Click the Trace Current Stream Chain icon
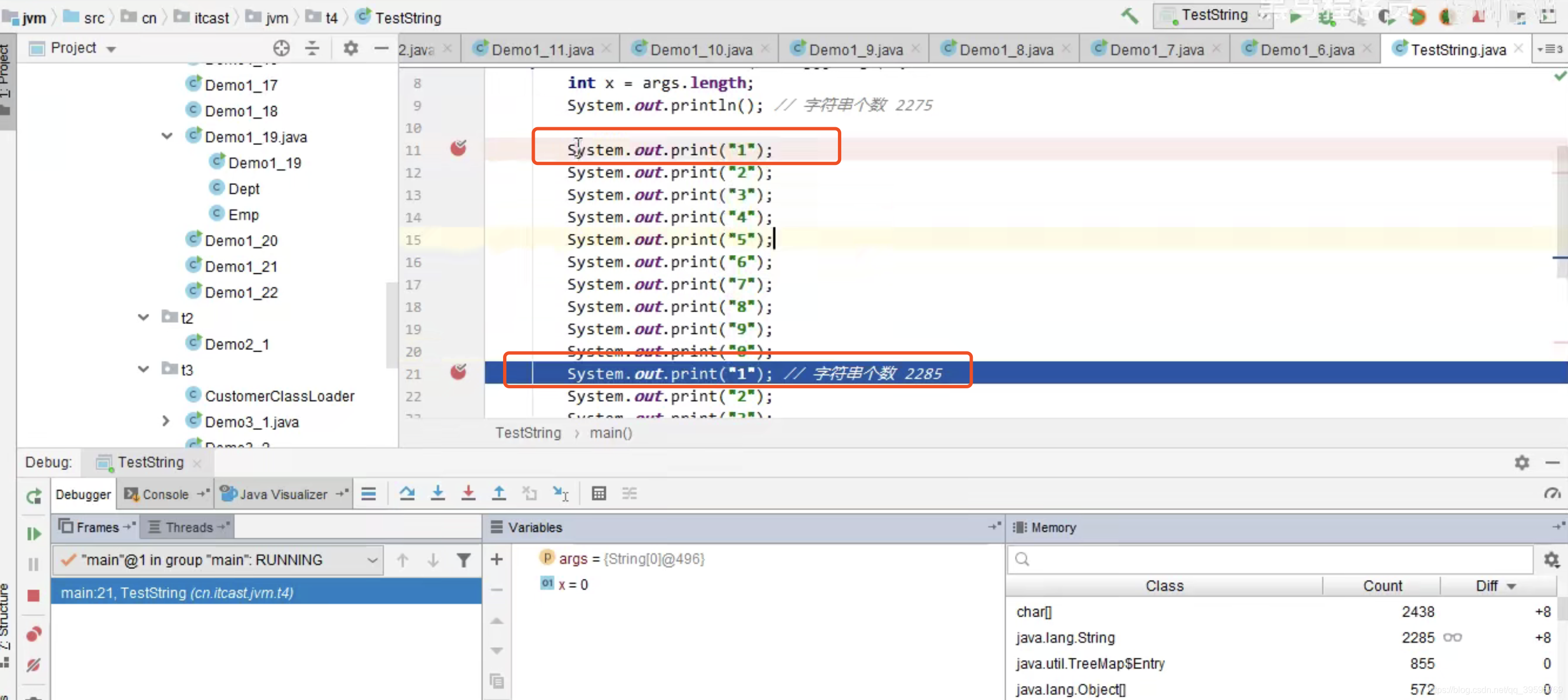1568x700 pixels. (629, 493)
